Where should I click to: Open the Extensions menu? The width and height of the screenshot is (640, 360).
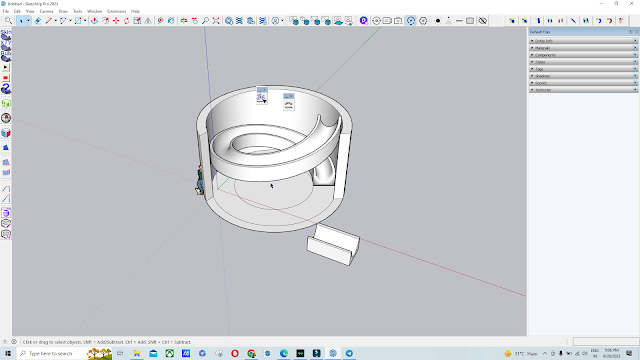(116, 11)
